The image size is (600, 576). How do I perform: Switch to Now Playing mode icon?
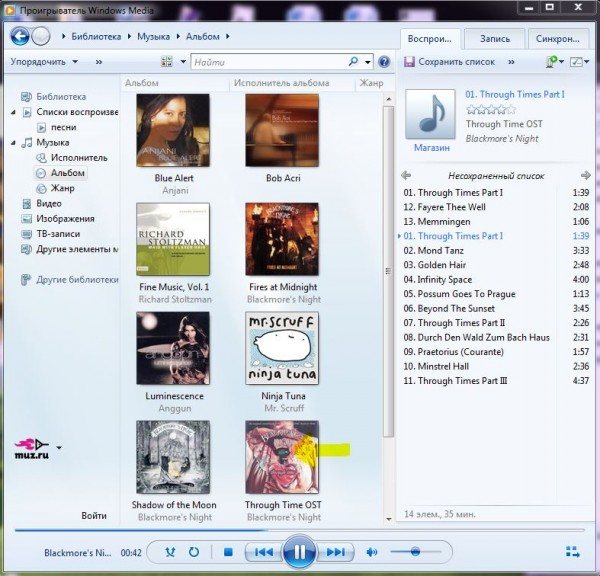pyautogui.click(x=572, y=552)
